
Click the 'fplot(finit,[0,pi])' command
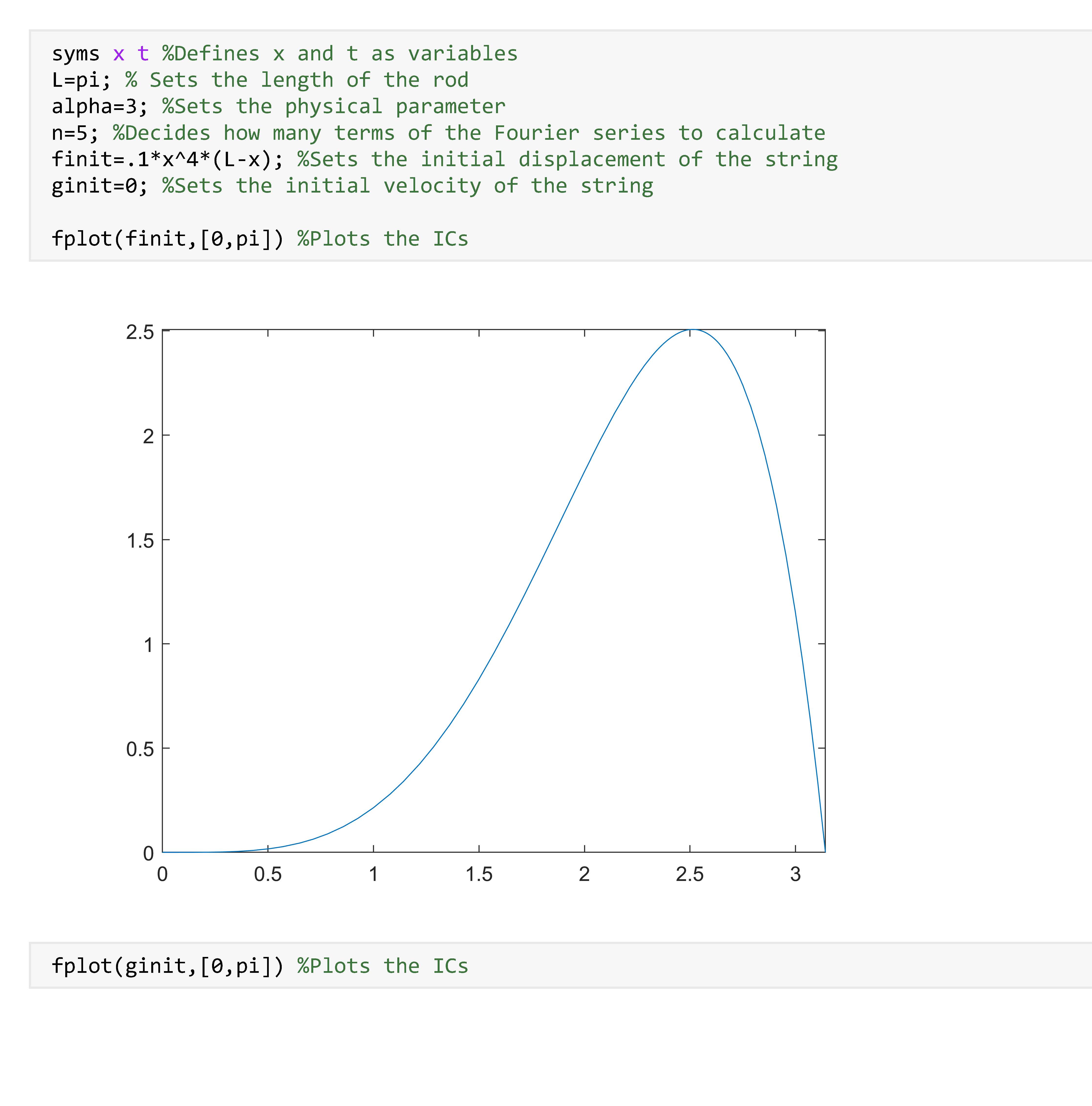(x=167, y=239)
